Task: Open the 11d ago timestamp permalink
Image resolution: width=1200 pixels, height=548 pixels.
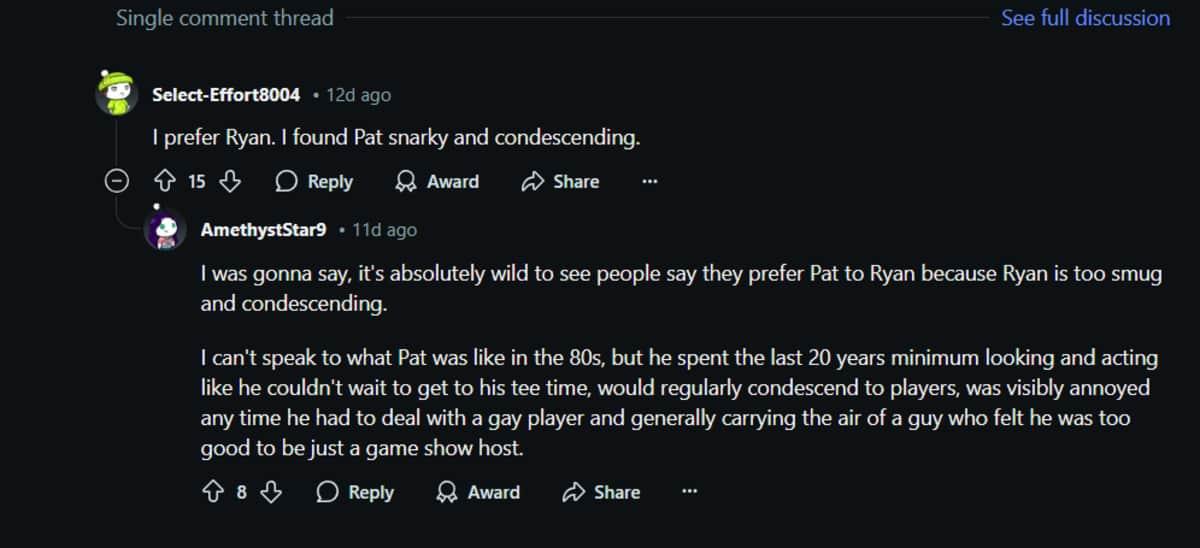Action: pos(384,230)
